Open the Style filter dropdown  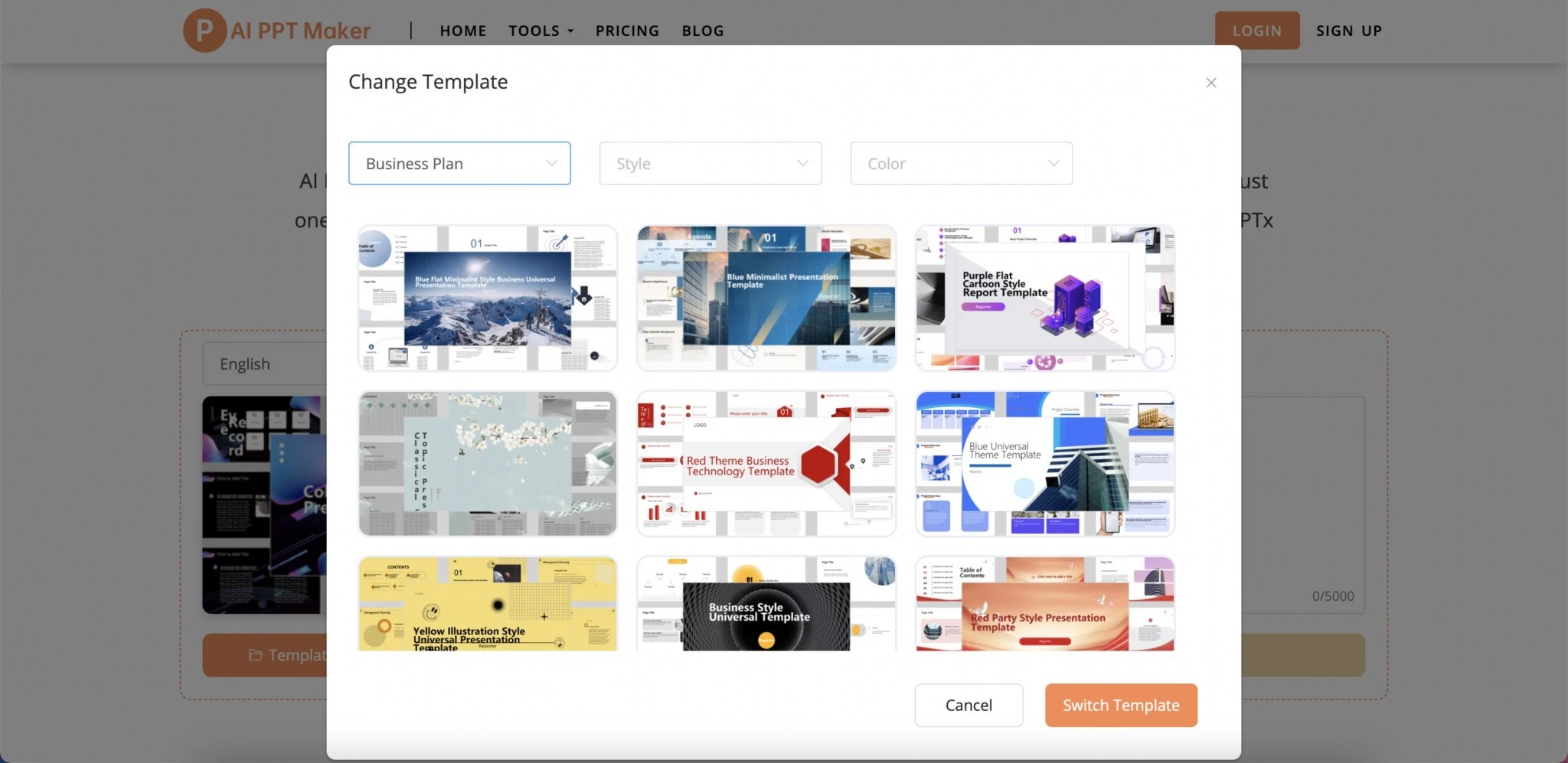tap(709, 163)
